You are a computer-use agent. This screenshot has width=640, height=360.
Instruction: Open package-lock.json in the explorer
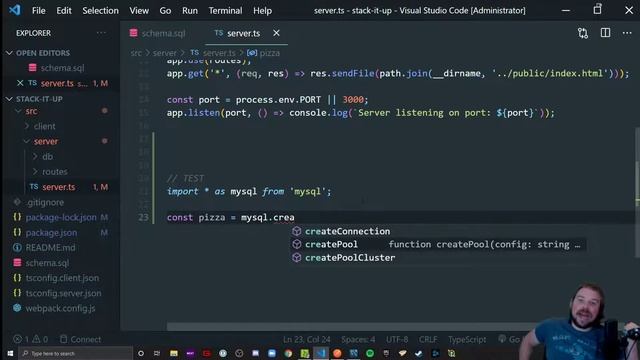(61, 217)
